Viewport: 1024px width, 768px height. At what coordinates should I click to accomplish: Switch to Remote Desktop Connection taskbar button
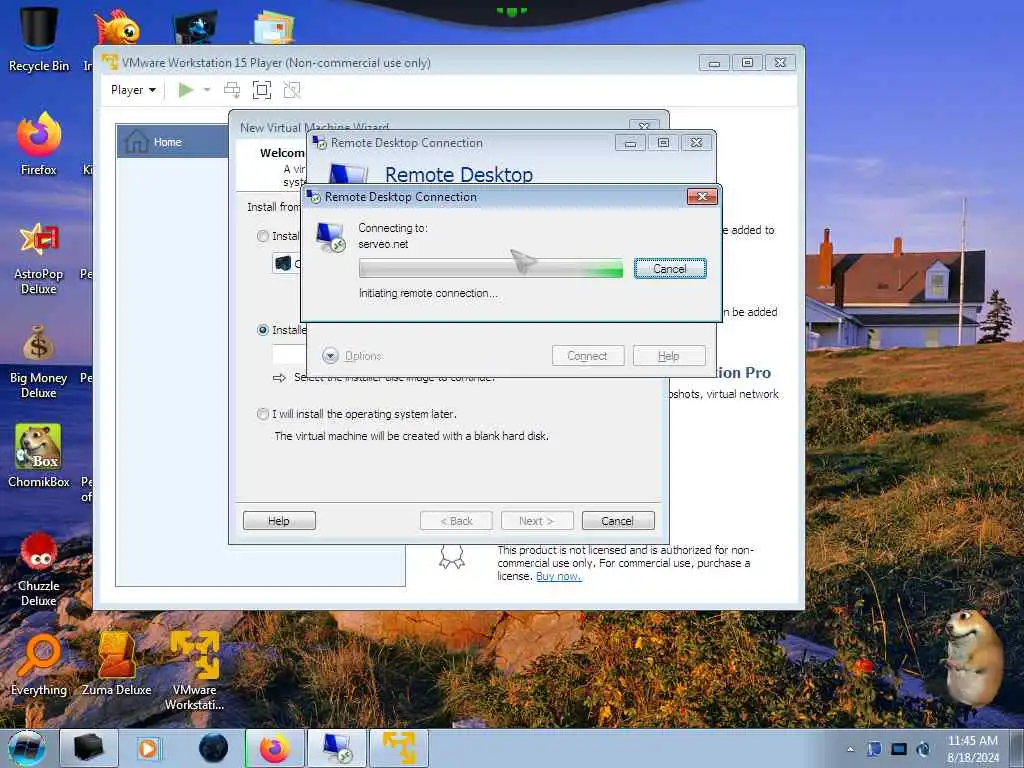point(337,748)
